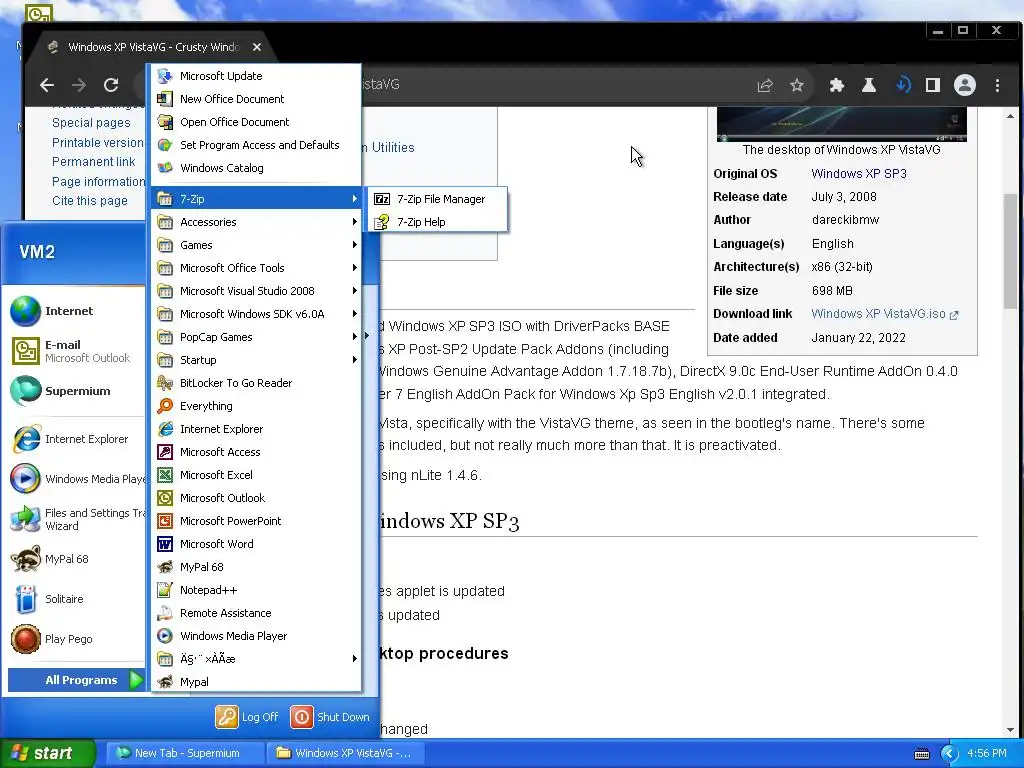Open Files and Settings Transfer Wizard
1024x768 pixels.
76,519
